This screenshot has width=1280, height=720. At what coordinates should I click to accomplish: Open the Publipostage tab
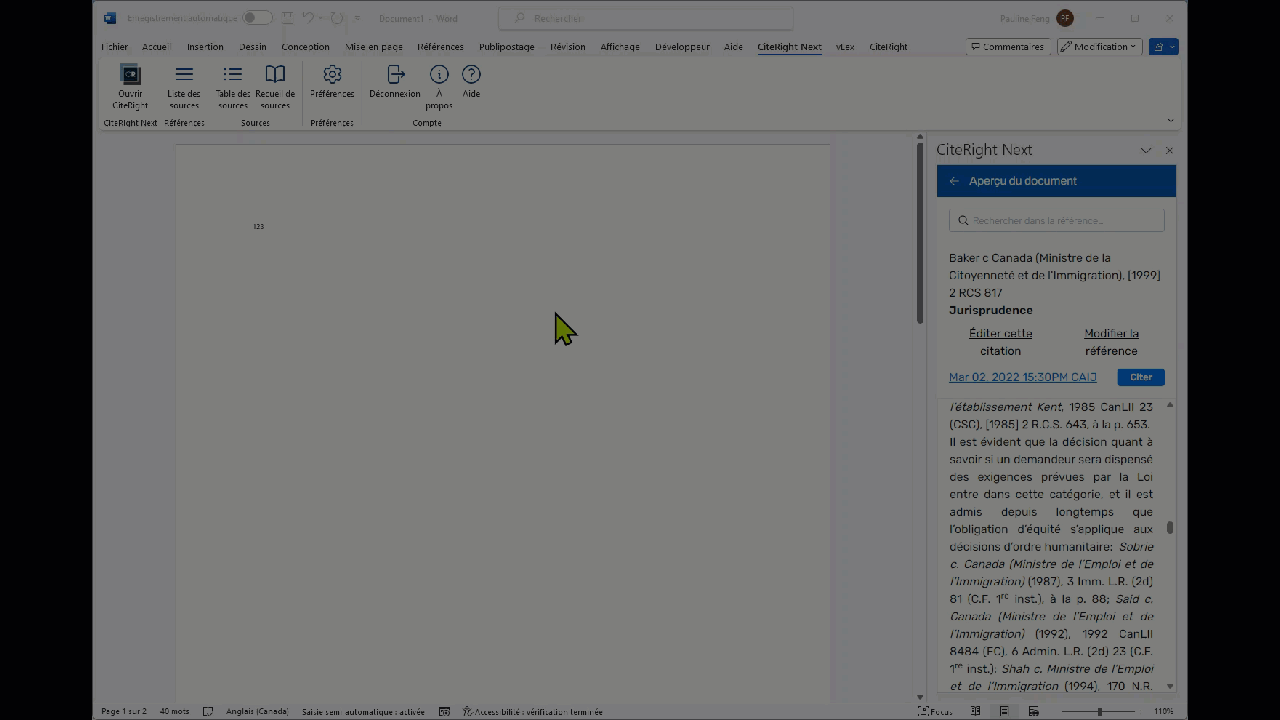(x=507, y=47)
